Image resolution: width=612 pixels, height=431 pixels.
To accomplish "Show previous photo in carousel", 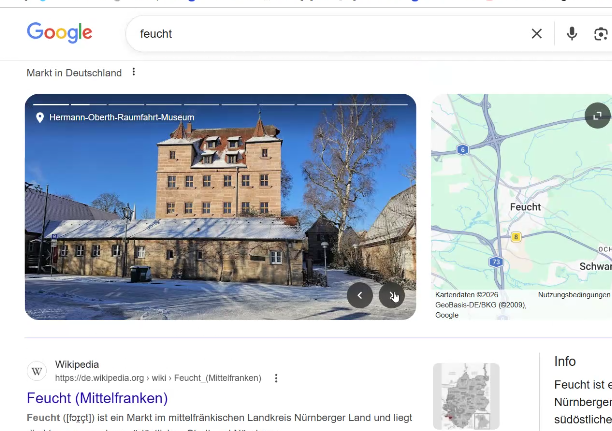I will click(360, 296).
